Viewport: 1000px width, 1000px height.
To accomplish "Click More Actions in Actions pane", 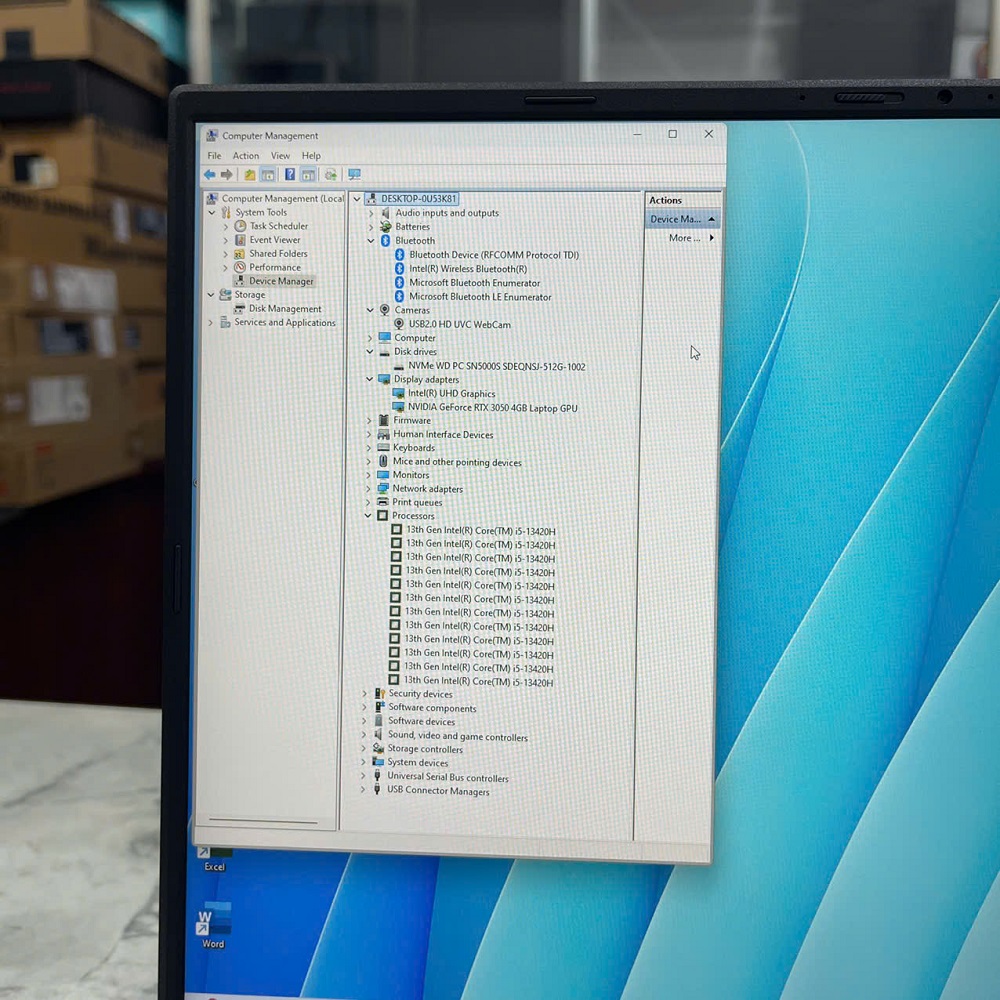I will click(x=684, y=238).
